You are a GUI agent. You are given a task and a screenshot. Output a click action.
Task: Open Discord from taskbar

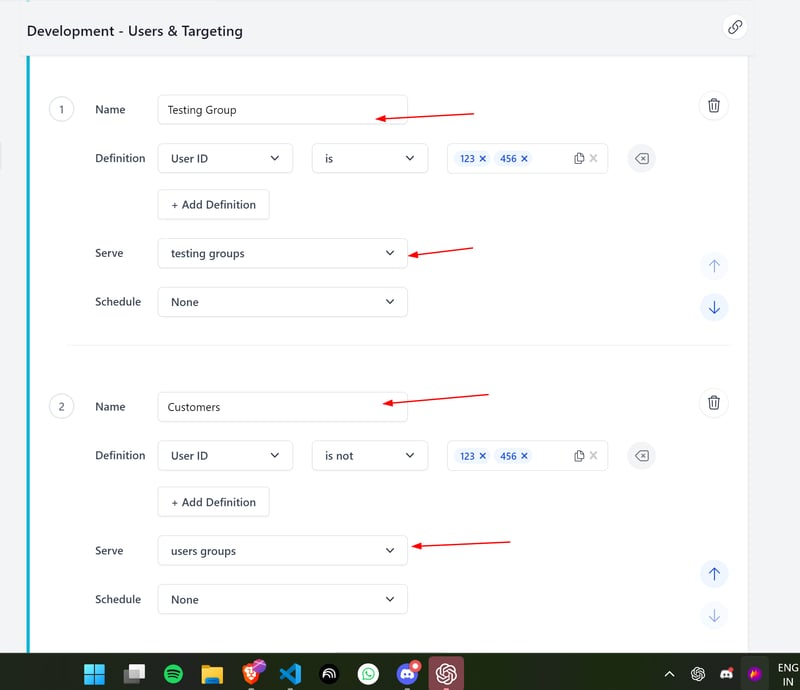pos(408,674)
